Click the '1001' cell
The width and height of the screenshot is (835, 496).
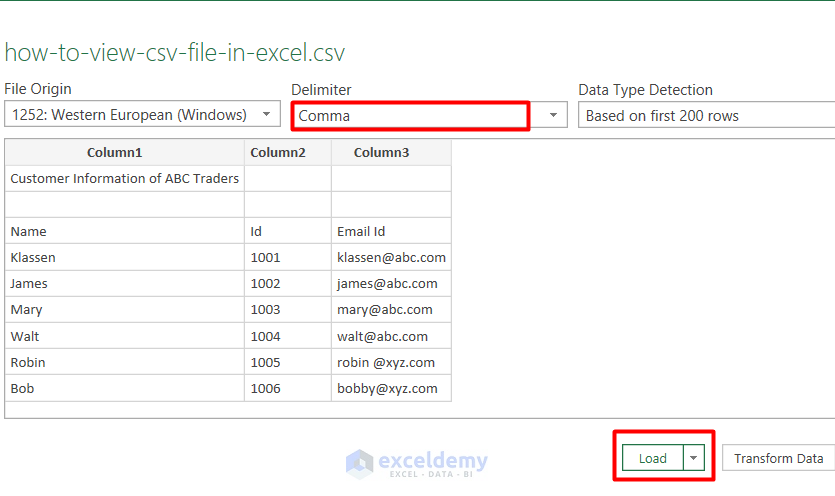pos(288,257)
